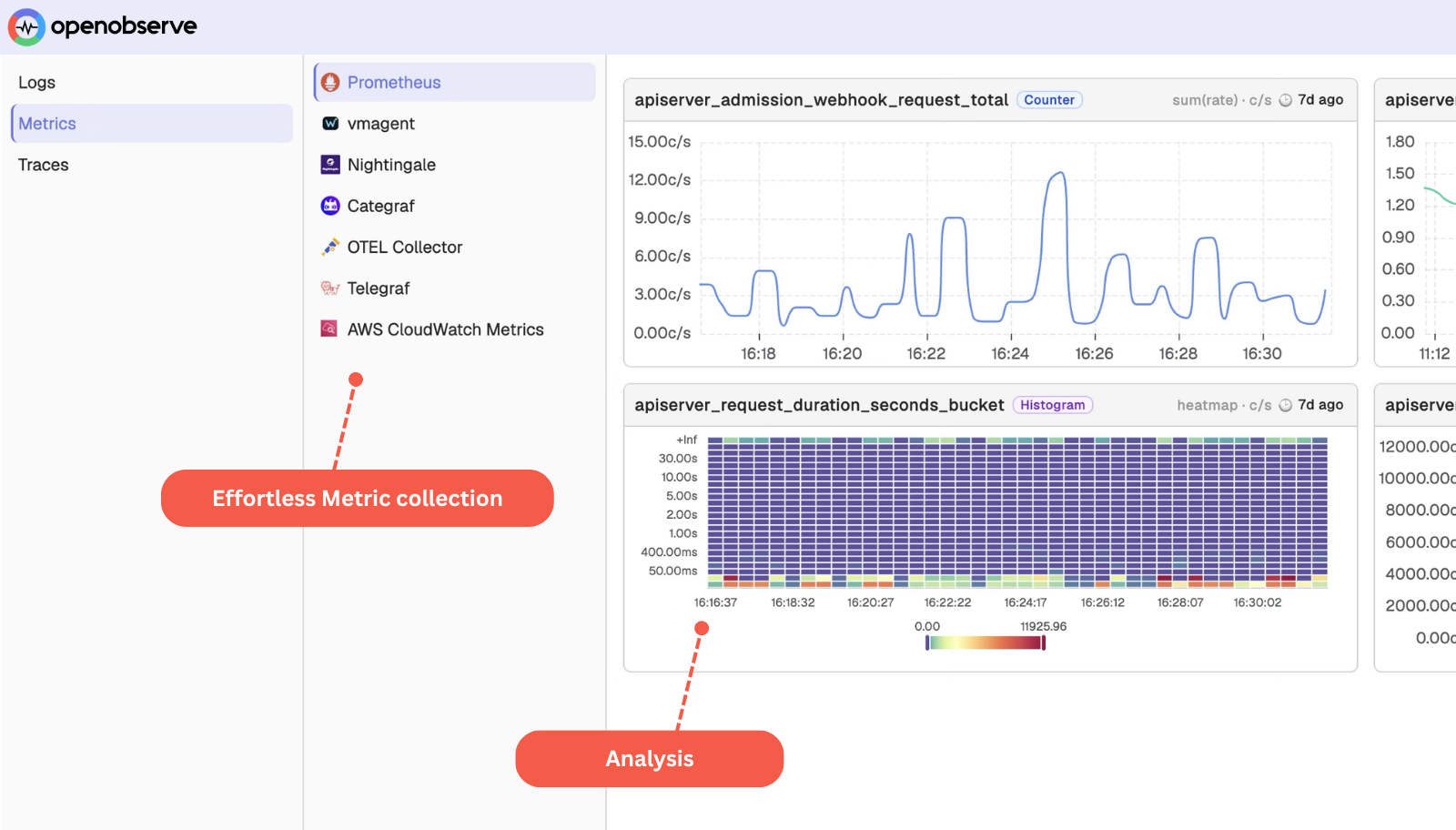
Task: Click the Telegraf icon
Action: click(330, 288)
